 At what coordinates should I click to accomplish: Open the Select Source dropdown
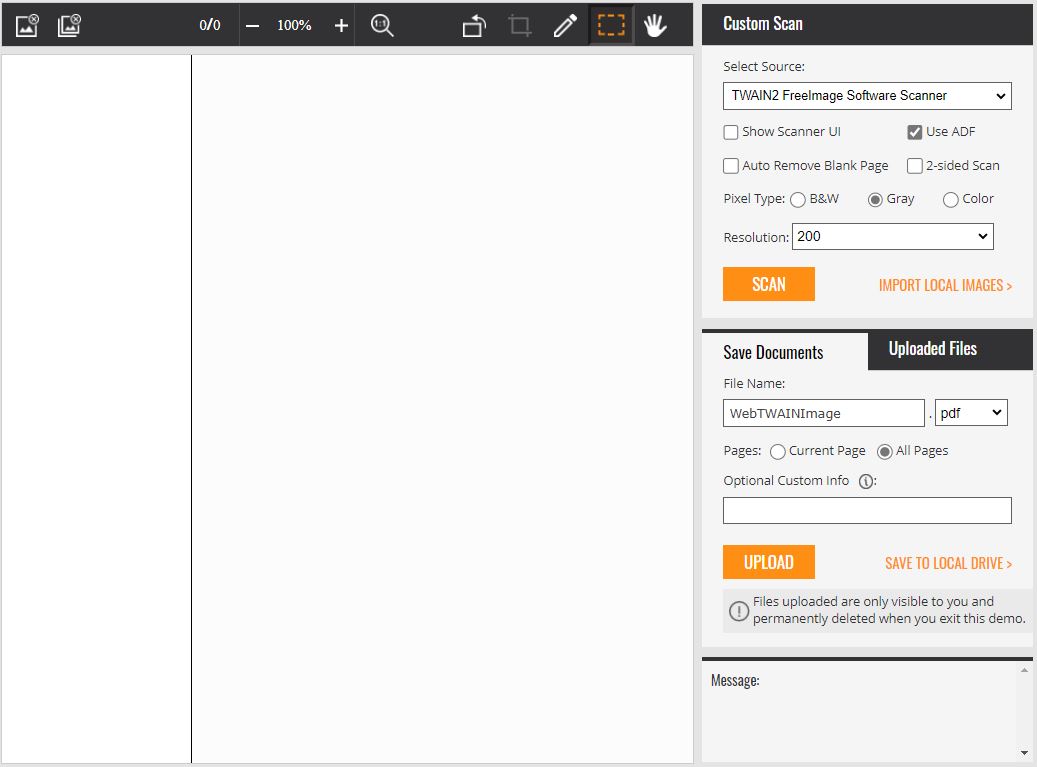point(866,95)
